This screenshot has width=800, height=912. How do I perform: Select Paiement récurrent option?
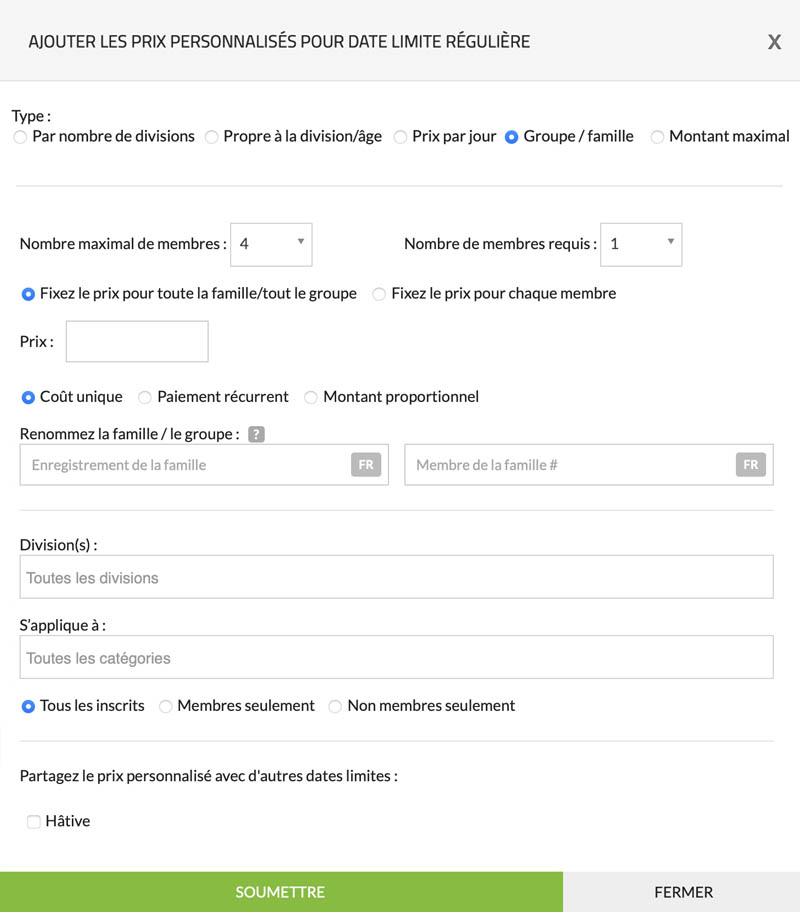(x=145, y=398)
